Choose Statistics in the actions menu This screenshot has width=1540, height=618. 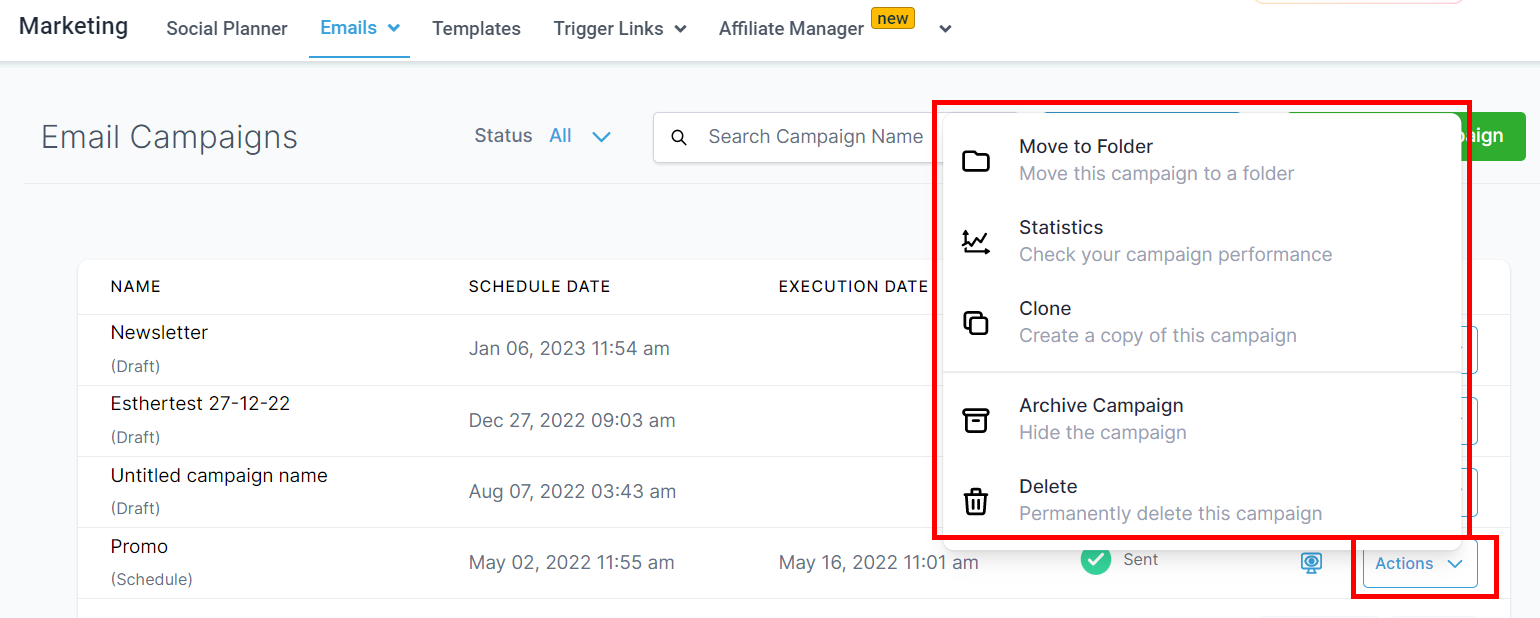(x=1061, y=228)
